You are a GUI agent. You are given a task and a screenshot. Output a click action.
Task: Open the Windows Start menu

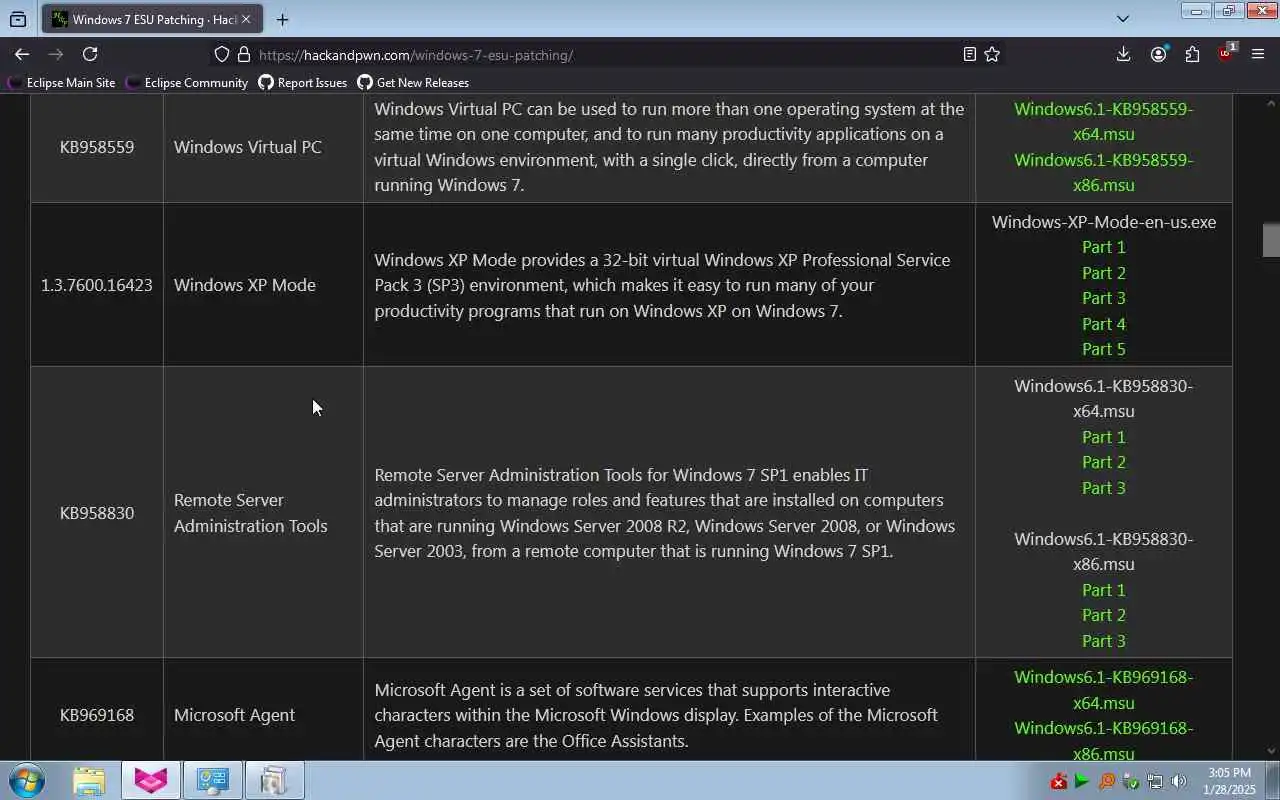tap(26, 780)
